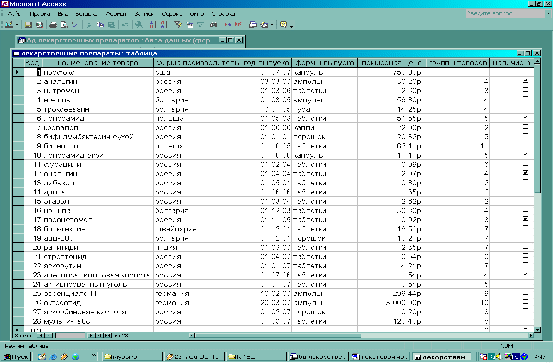Viewport: 554px width, 363px height.
Task: Click the Paste clipboard icon
Action: tap(111, 25)
